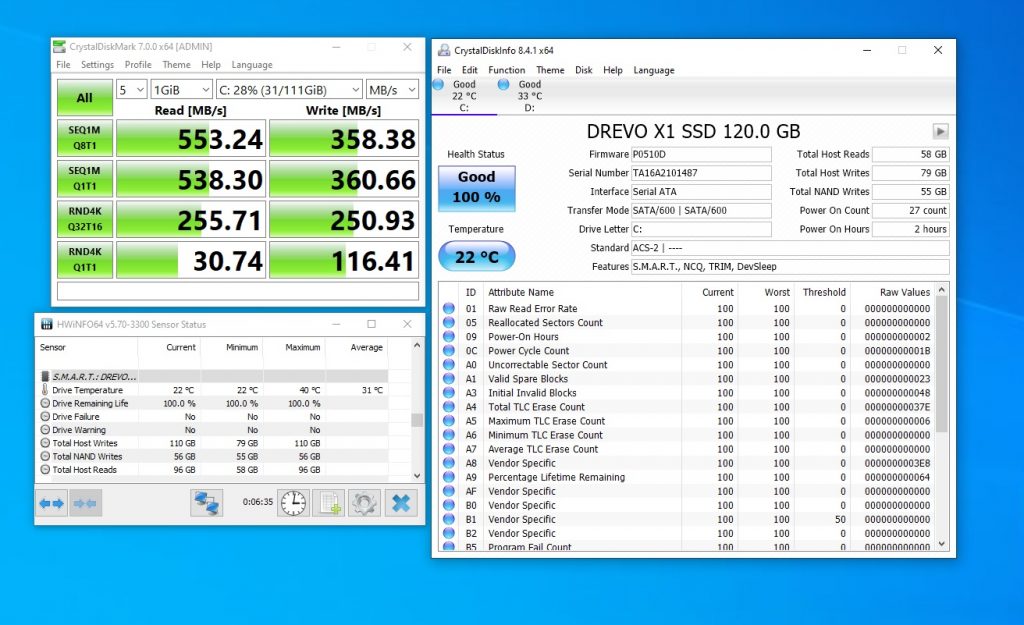The height and width of the screenshot is (625, 1024).
Task: Open CrystalDiskMark Settings menu
Action: (97, 65)
